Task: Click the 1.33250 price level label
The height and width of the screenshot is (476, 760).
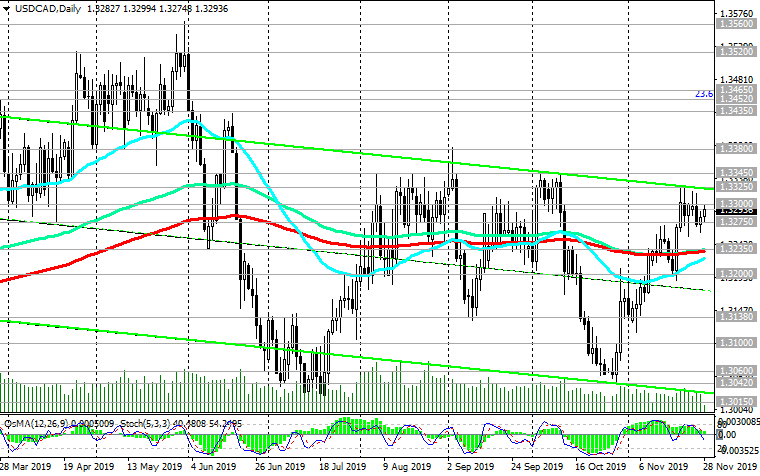Action: [x=736, y=186]
